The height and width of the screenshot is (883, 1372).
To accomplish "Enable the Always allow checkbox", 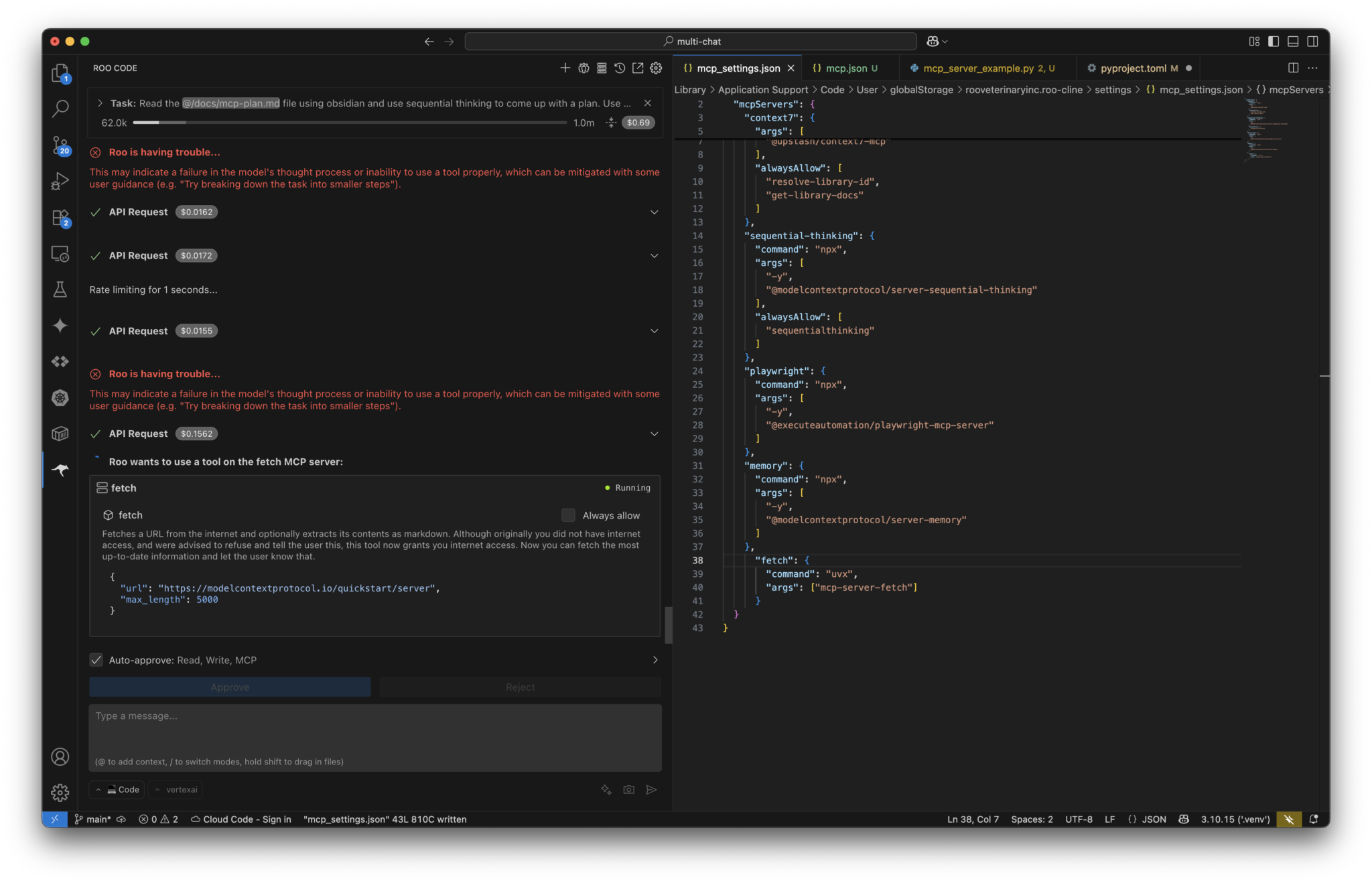I will (568, 515).
